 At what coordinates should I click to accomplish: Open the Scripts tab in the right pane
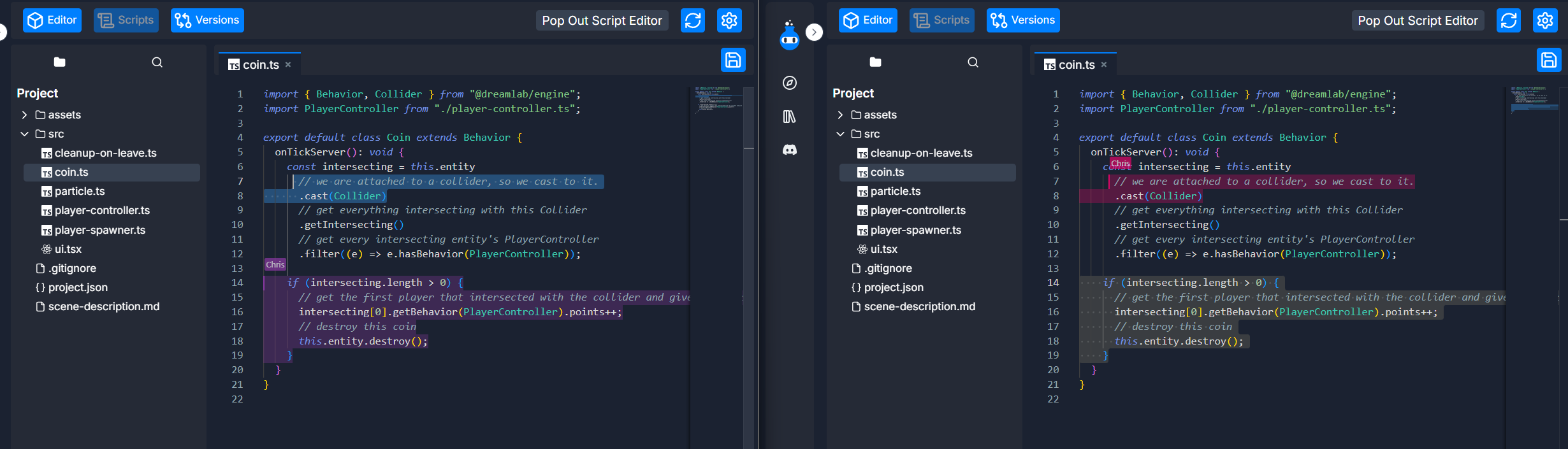tap(942, 20)
